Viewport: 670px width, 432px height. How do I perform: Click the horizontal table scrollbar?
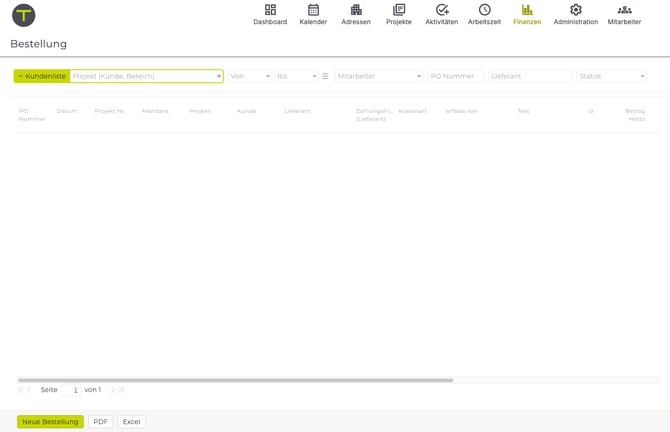point(235,380)
